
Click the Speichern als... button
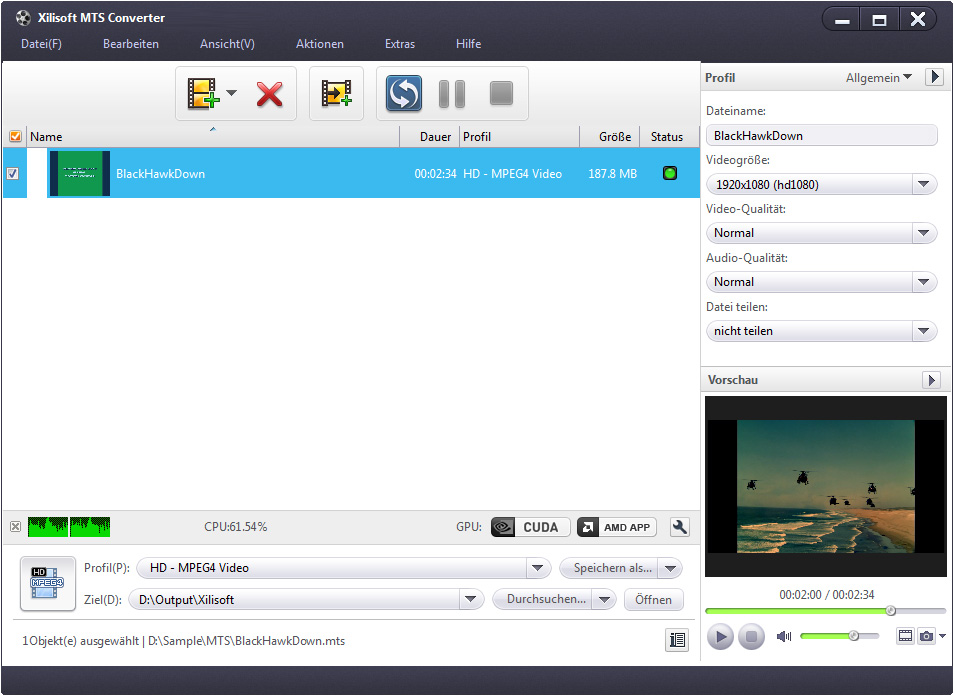[x=610, y=568]
